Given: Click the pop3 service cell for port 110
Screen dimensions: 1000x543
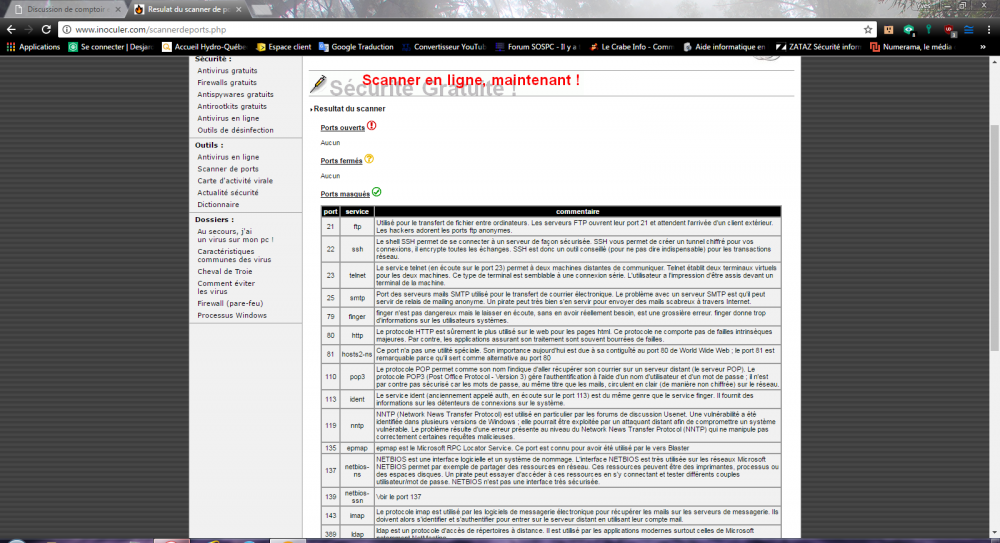Looking at the screenshot, I should 357,376.
